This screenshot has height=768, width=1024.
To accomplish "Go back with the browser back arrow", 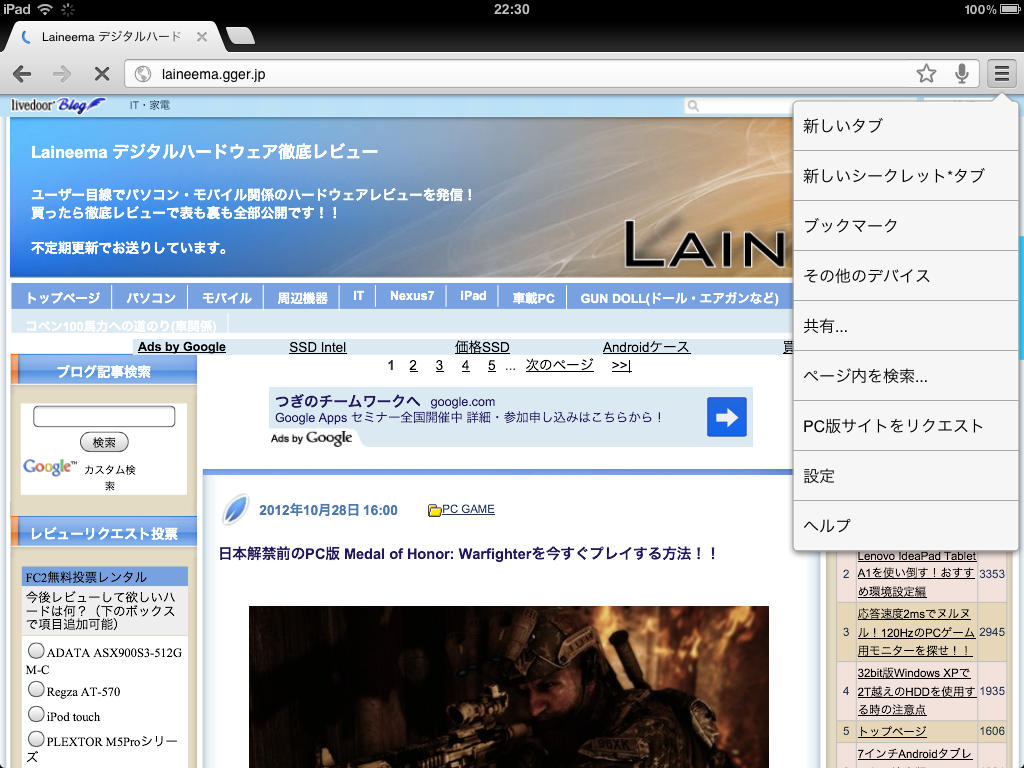I will [22, 74].
